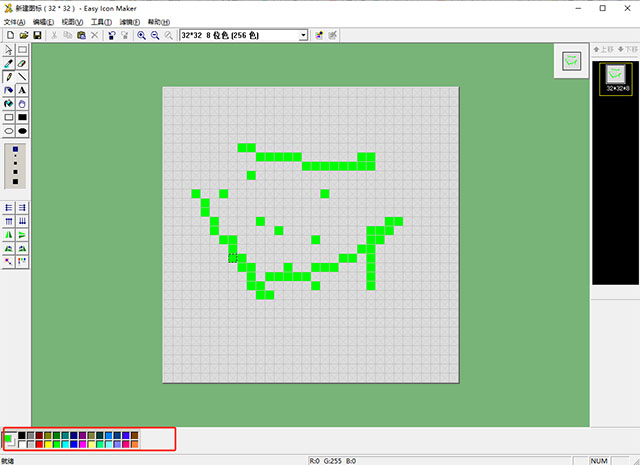
Task: Select the arrow pointer tool
Action: click(9, 50)
